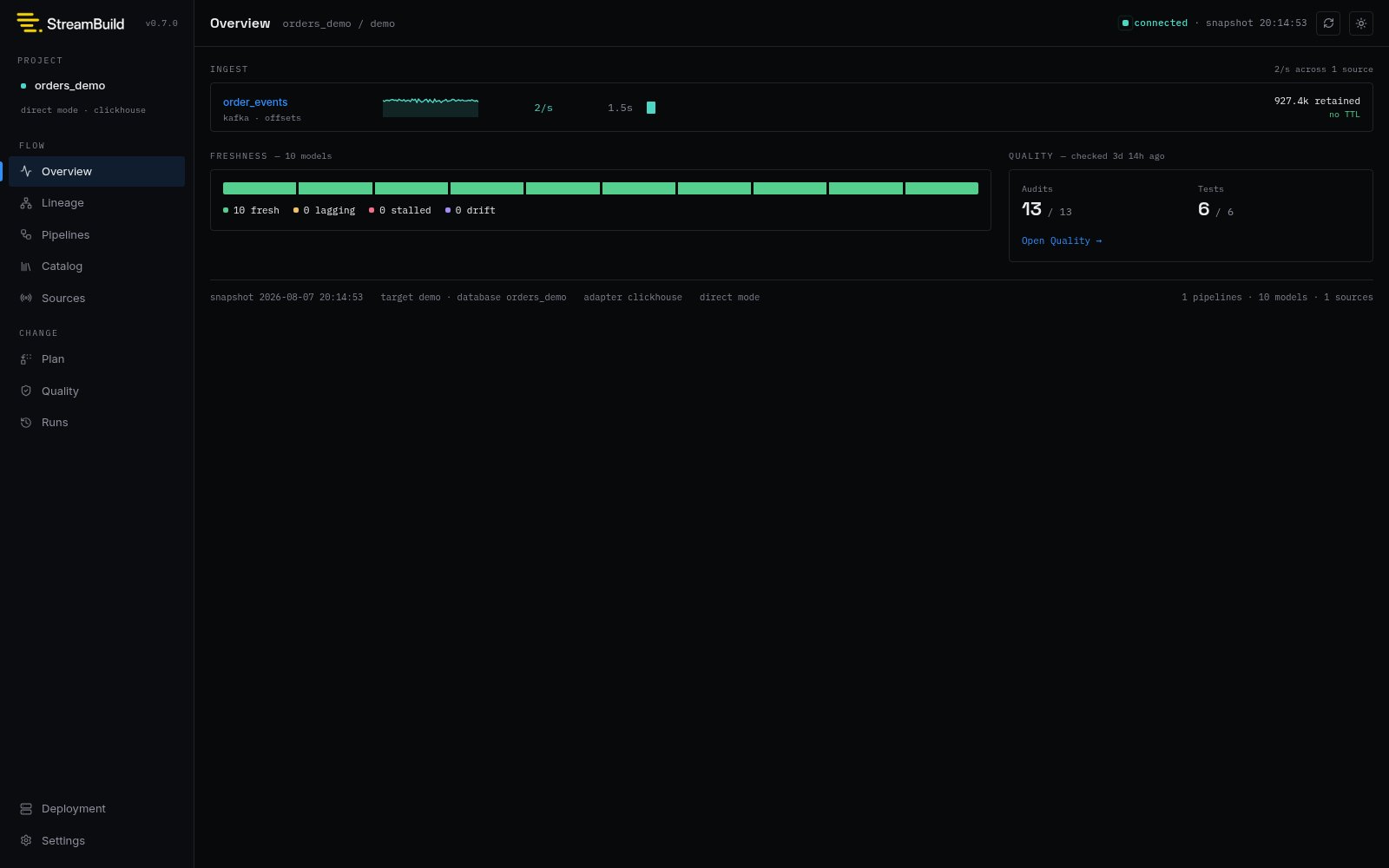Click the '0 stalled' legend entry
This screenshot has height=868, width=1389.
pyautogui.click(x=400, y=211)
